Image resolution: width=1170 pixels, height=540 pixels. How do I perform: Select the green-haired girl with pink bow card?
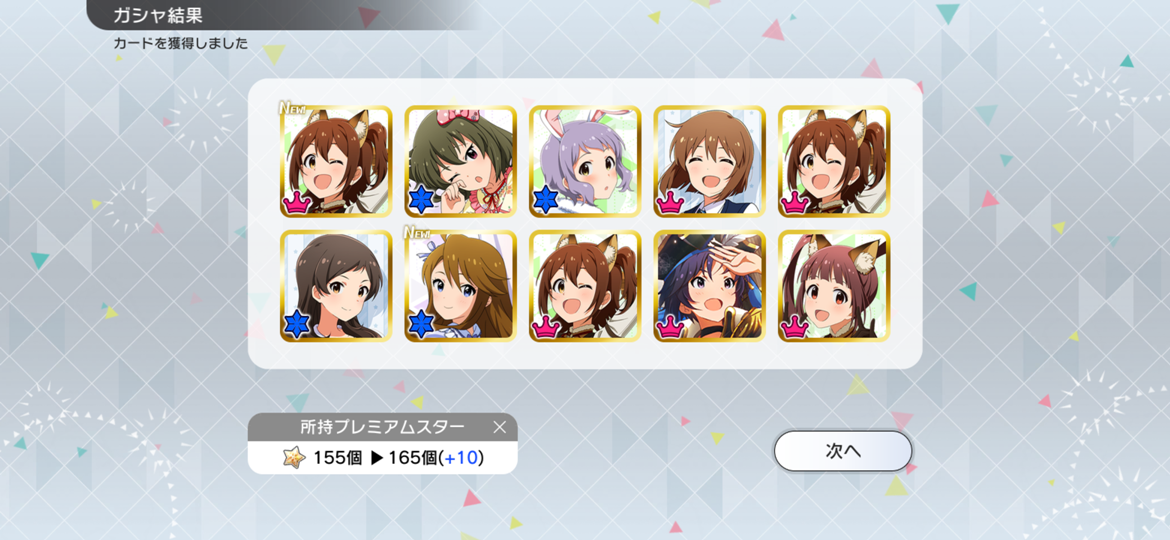click(x=460, y=162)
